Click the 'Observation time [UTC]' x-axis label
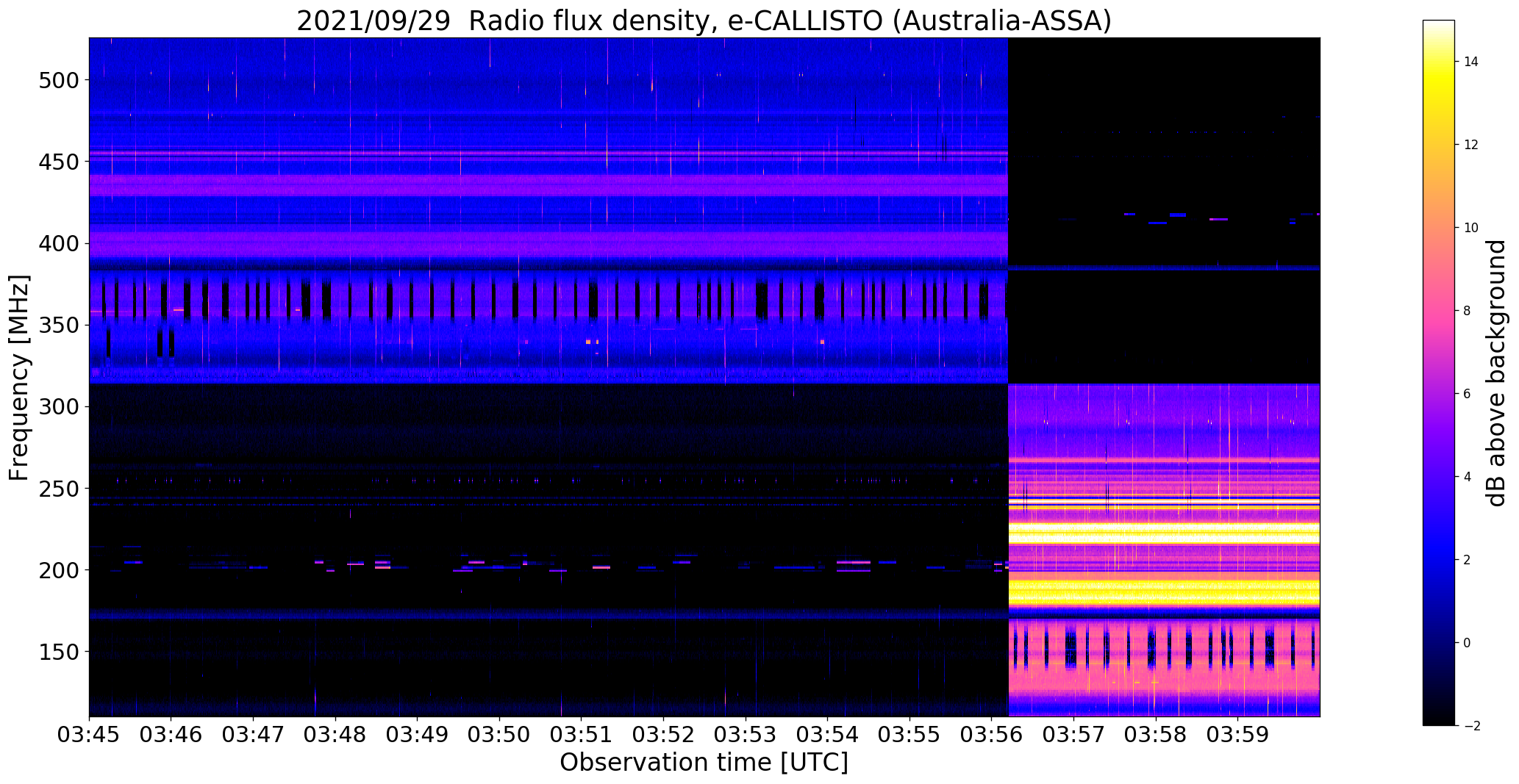Screen dimensions: 1519x784 [x=704, y=763]
